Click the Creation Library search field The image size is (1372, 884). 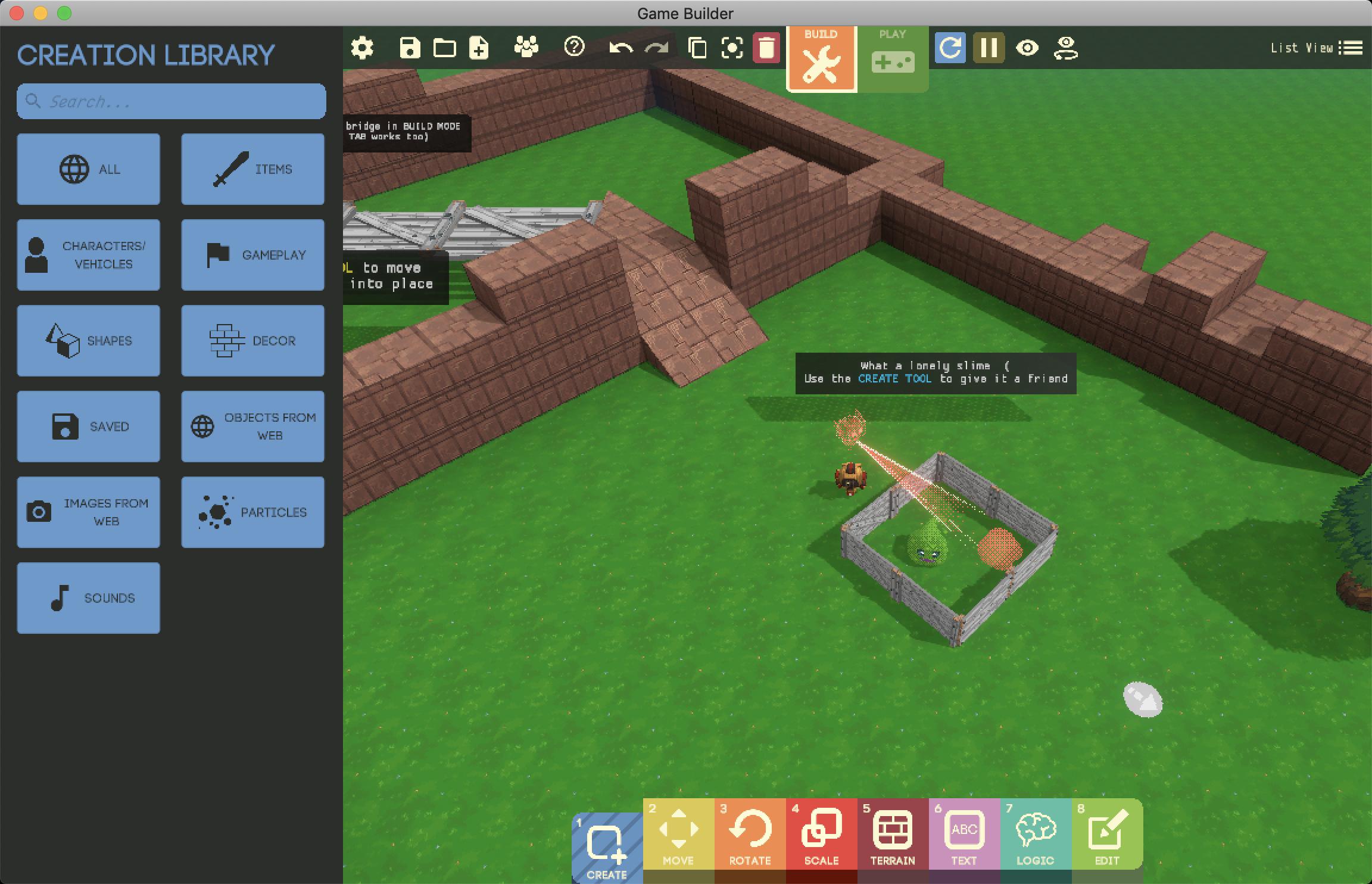coord(171,102)
